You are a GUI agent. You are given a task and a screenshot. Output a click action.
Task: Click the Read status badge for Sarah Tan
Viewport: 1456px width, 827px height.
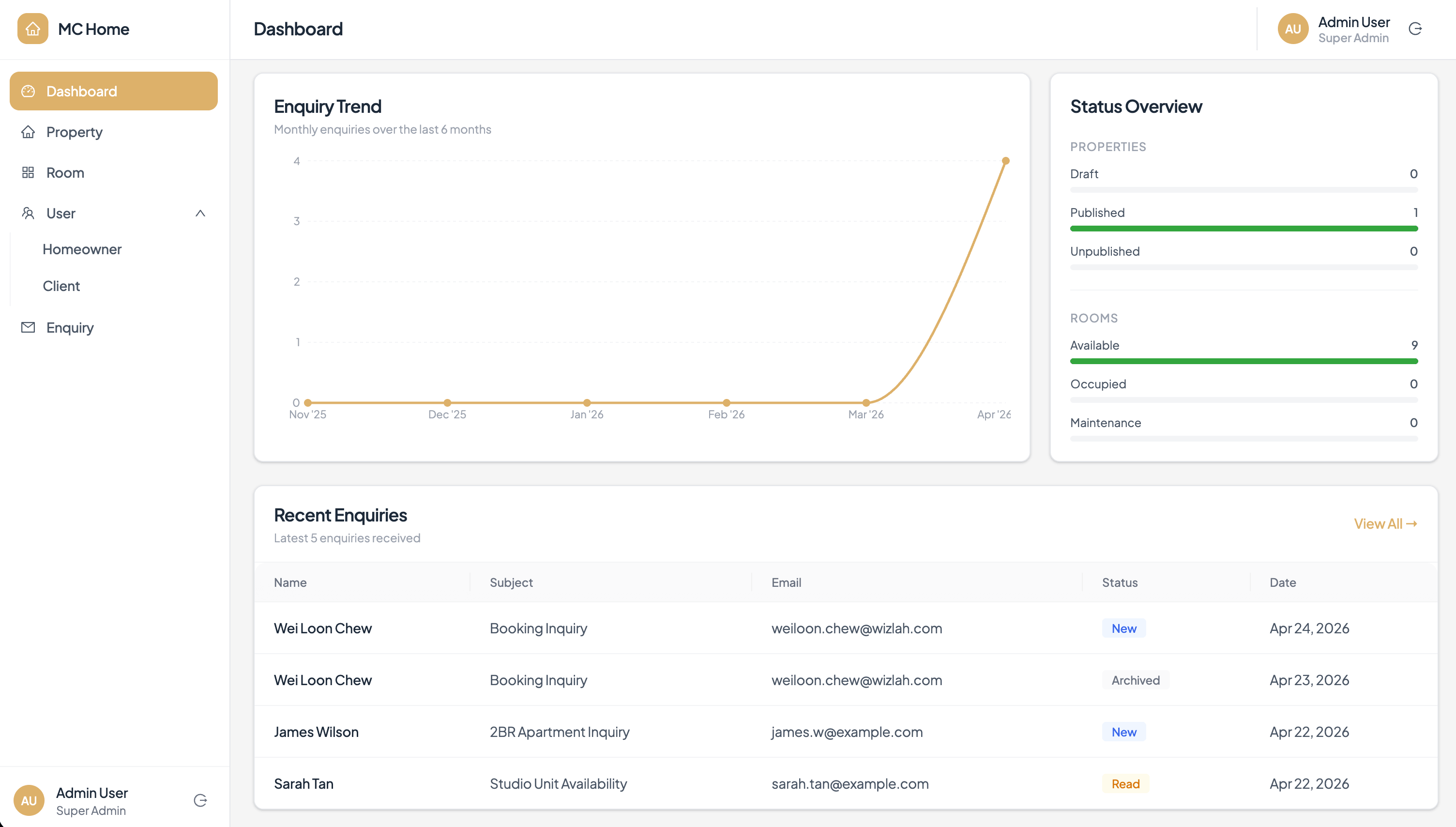1125,784
